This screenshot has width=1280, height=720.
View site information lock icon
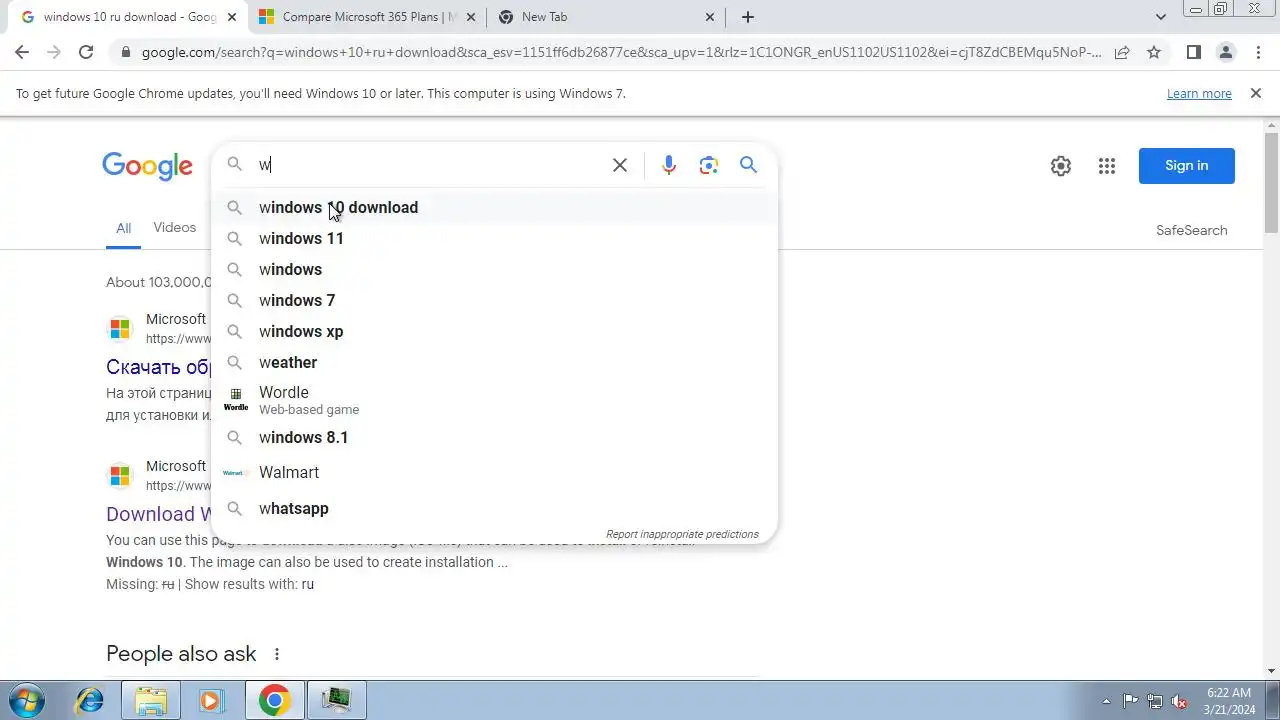coord(124,52)
